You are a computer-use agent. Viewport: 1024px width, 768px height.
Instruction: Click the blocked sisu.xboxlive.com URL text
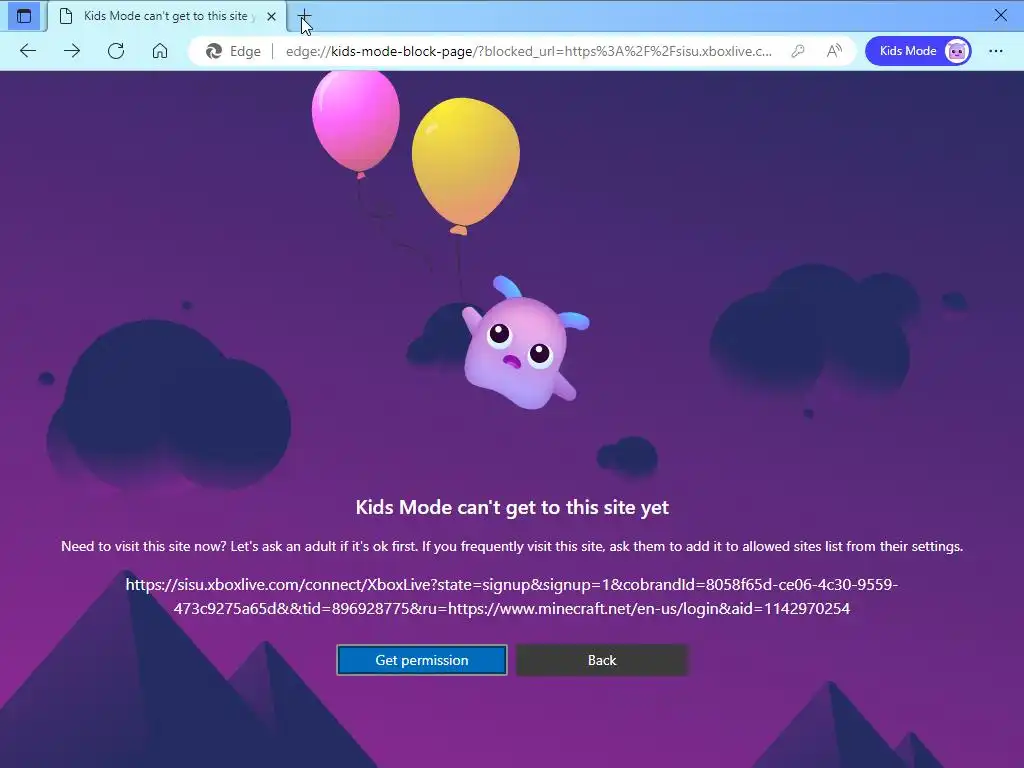click(x=512, y=596)
